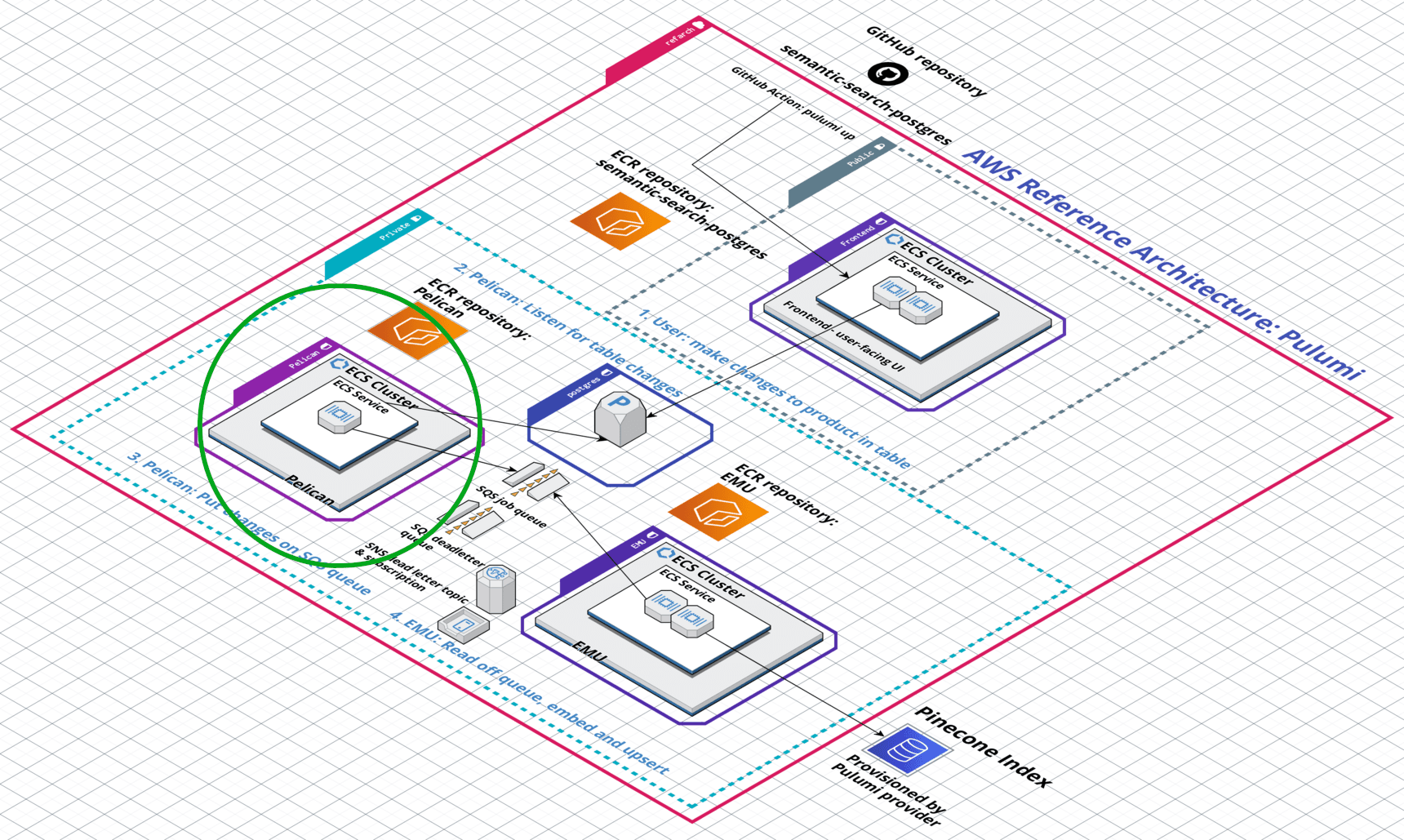This screenshot has height=840, width=1404.
Task: Click the refarch label tab
Action: pyautogui.click(x=680, y=37)
